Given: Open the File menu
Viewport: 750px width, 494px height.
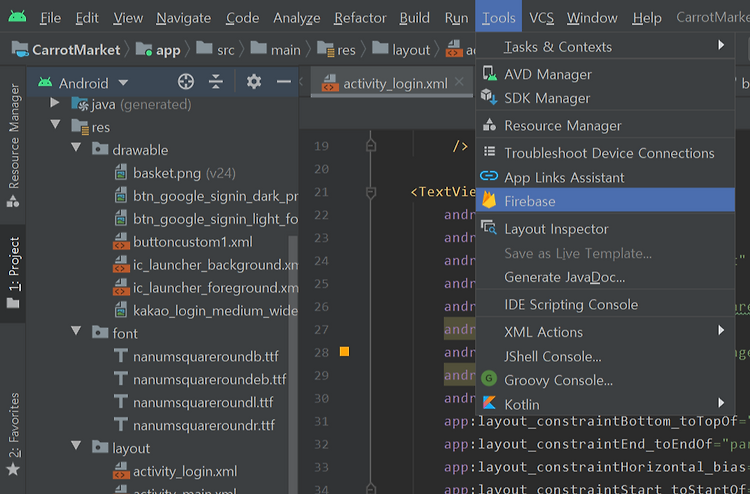Looking at the screenshot, I should click(50, 18).
